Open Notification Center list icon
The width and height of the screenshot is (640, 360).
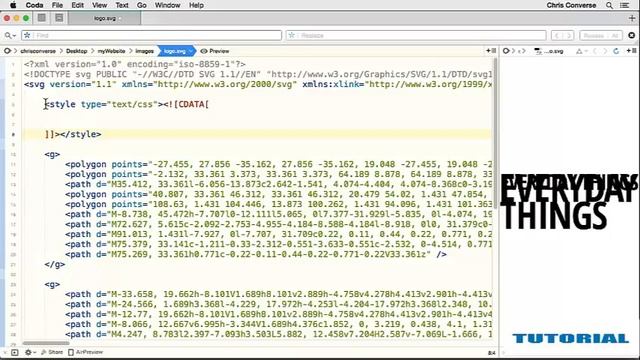[x=624, y=5]
